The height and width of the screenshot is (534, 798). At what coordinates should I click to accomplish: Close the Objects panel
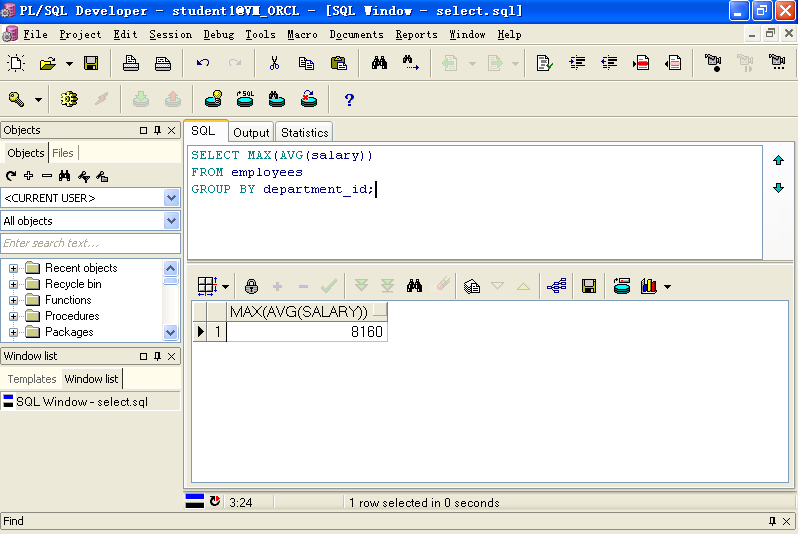[x=172, y=130]
